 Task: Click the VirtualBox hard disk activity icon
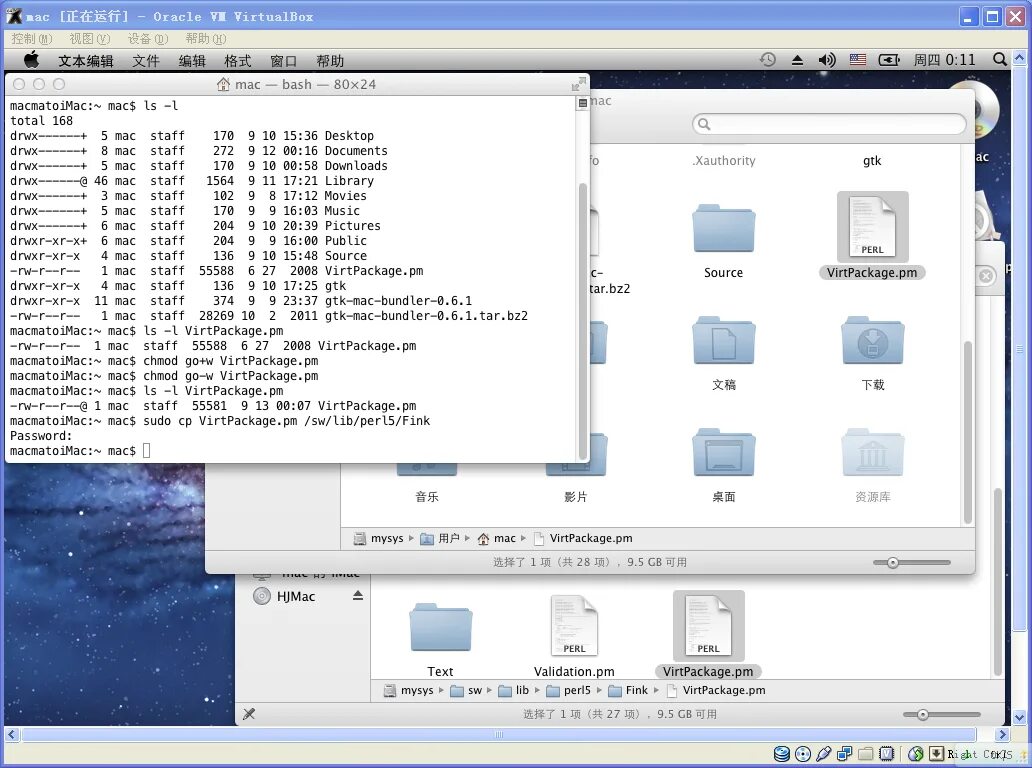coord(782,754)
